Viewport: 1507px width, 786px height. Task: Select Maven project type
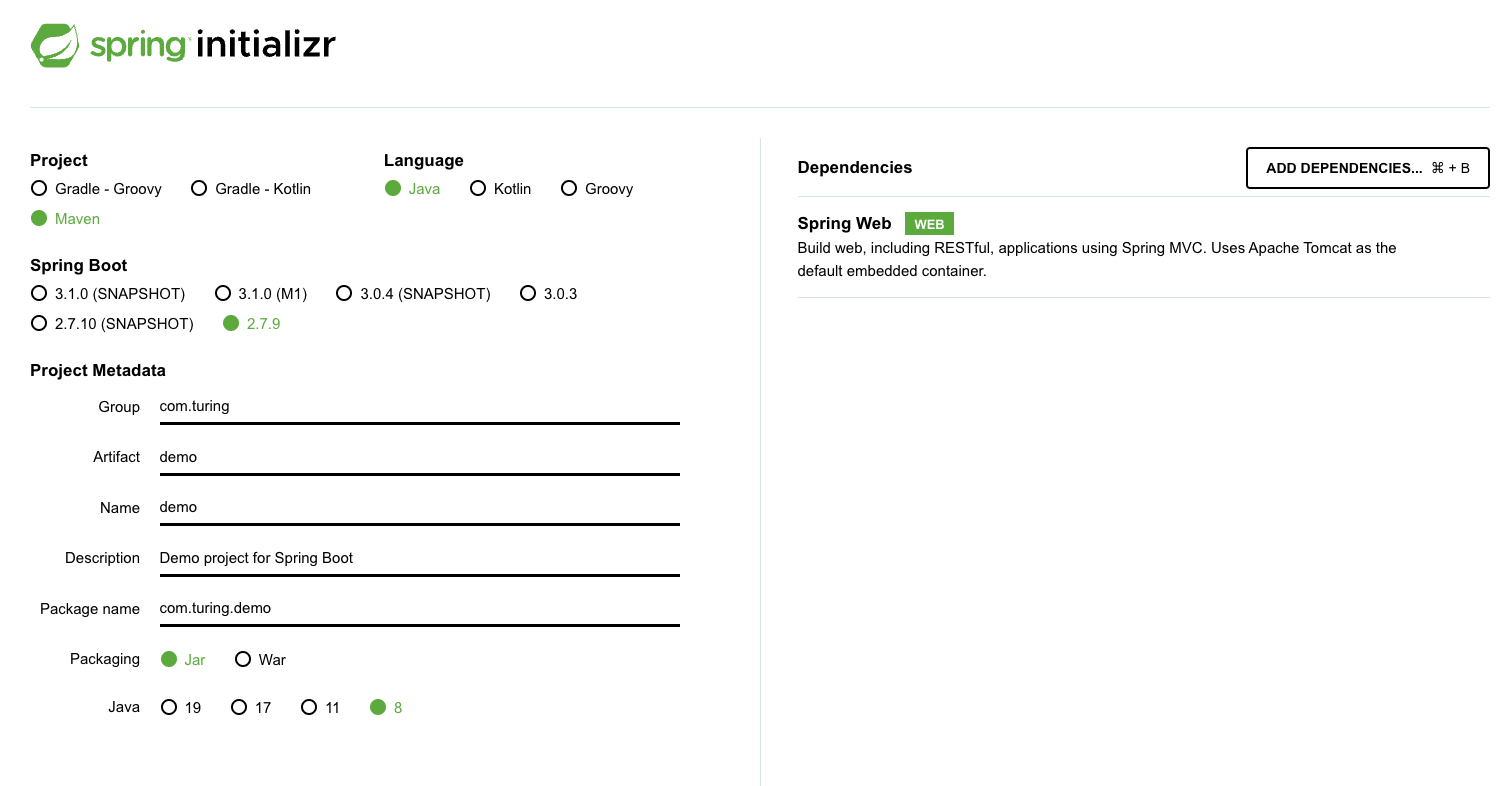pos(66,218)
